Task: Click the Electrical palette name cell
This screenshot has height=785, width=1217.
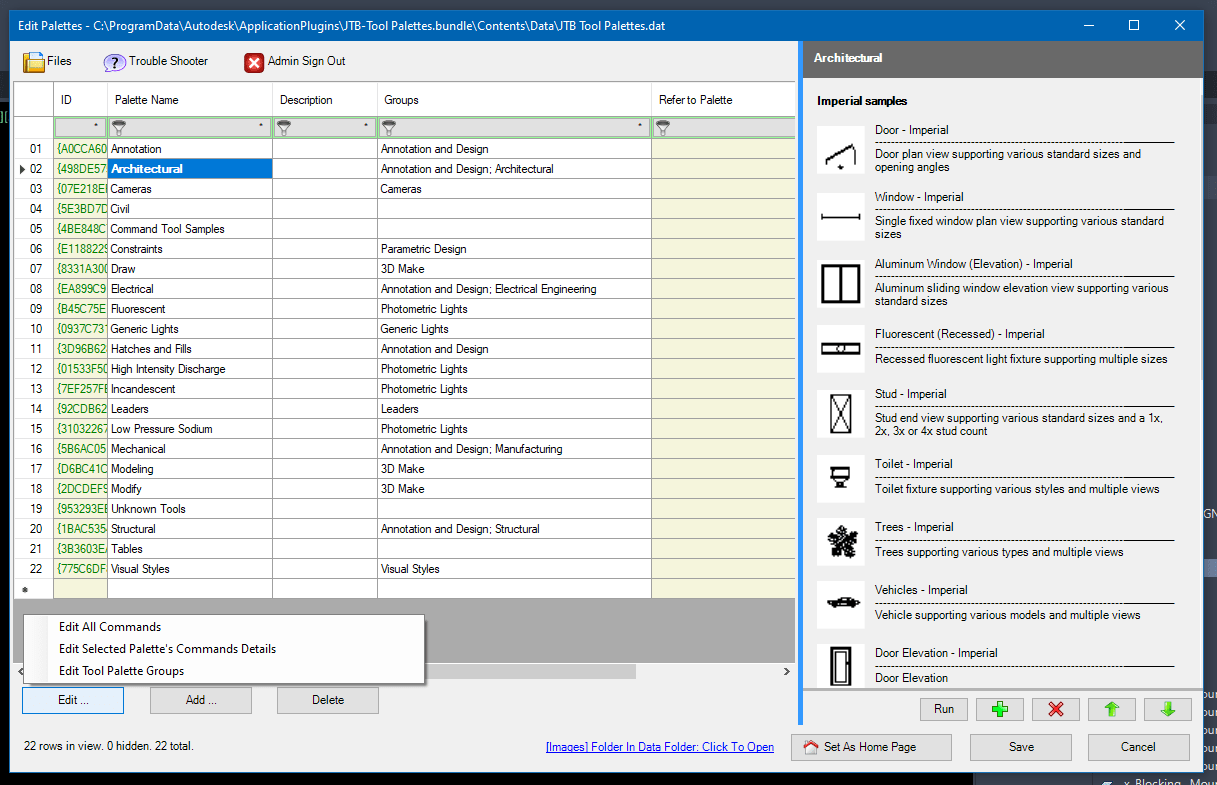Action: click(x=190, y=289)
